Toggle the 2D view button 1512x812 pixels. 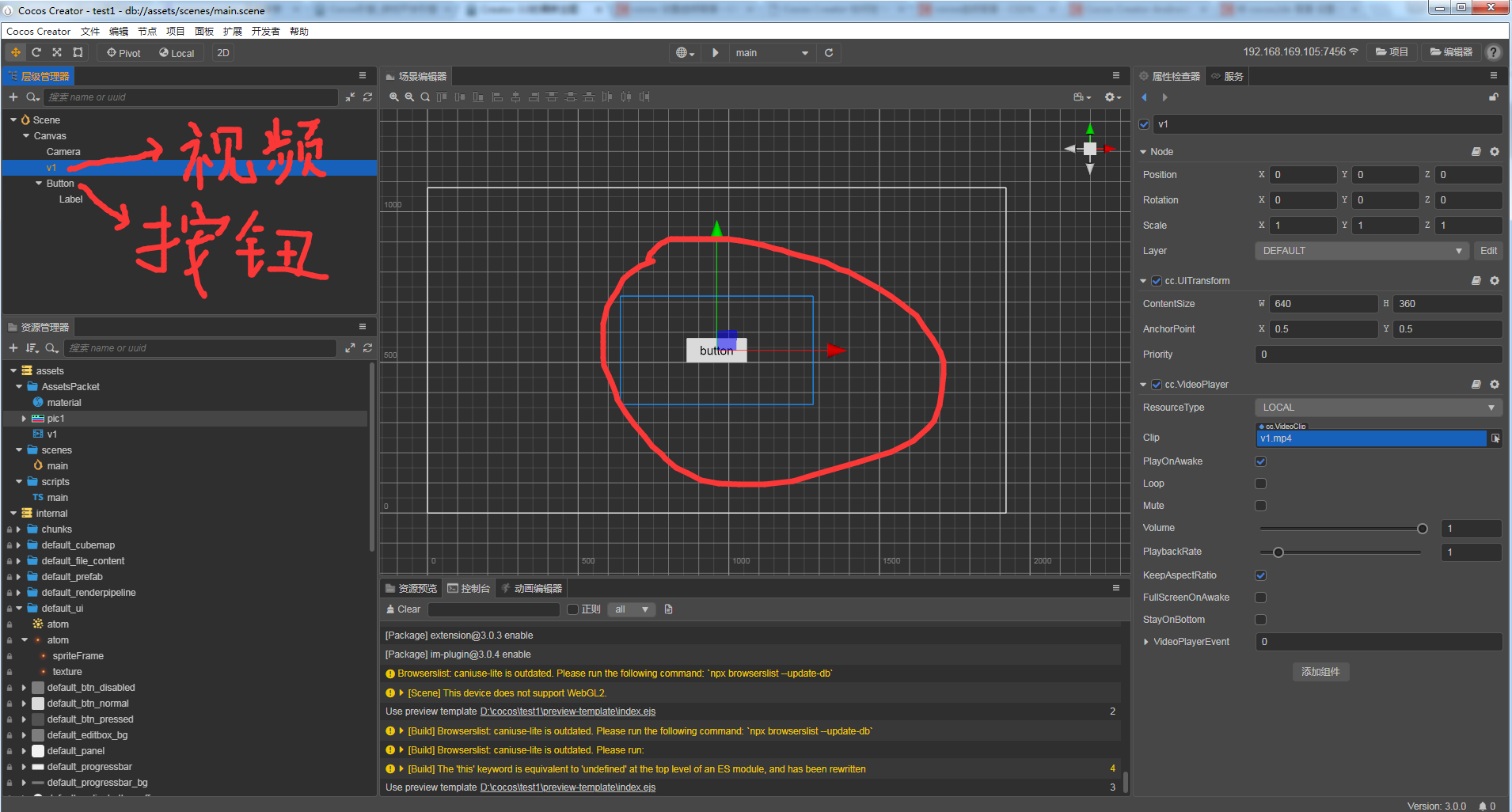coord(223,53)
